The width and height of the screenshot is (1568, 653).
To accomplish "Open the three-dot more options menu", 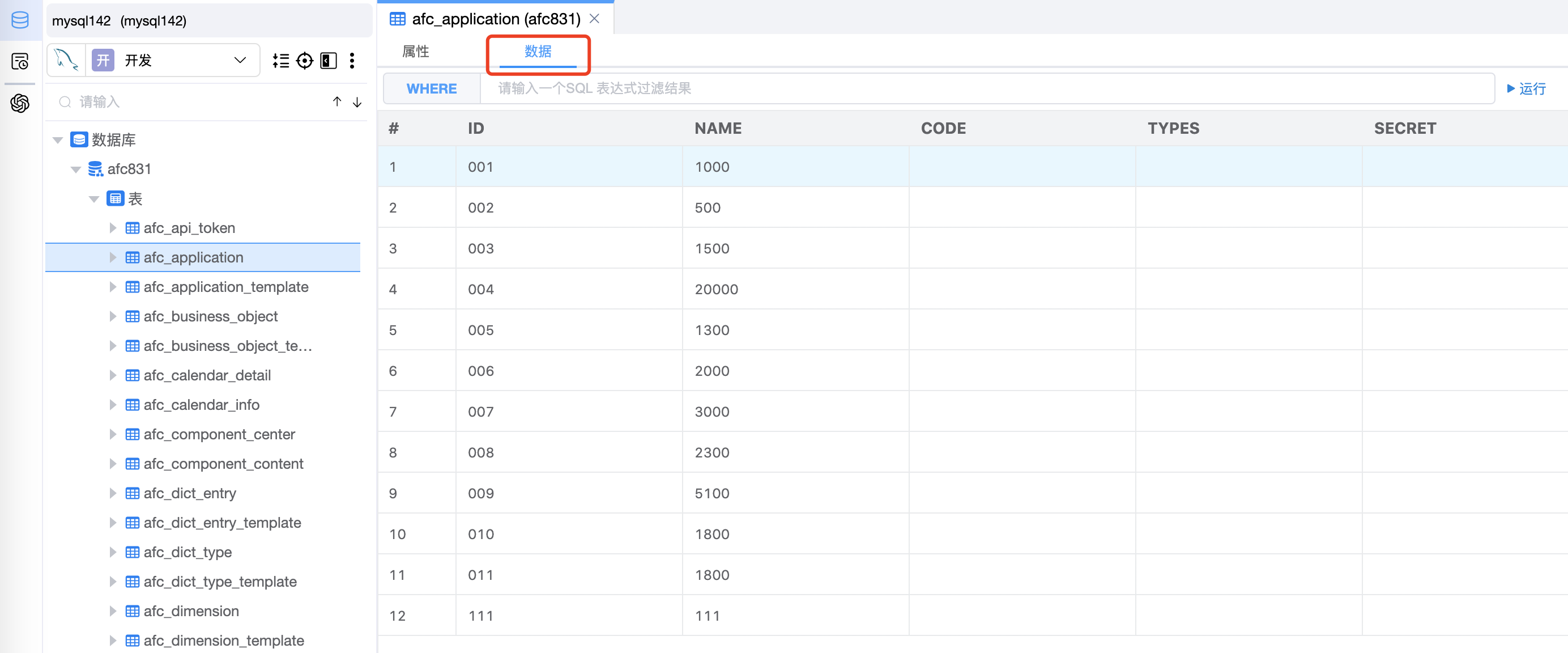I will pos(352,60).
